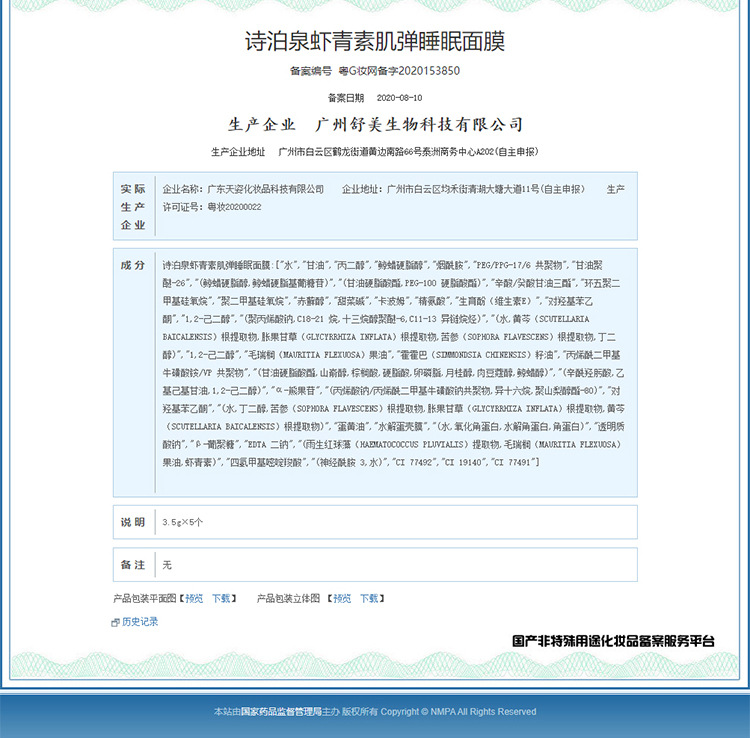The width and height of the screenshot is (750, 738).
Task: Download the 产品包装立体图 image
Action: [369, 598]
